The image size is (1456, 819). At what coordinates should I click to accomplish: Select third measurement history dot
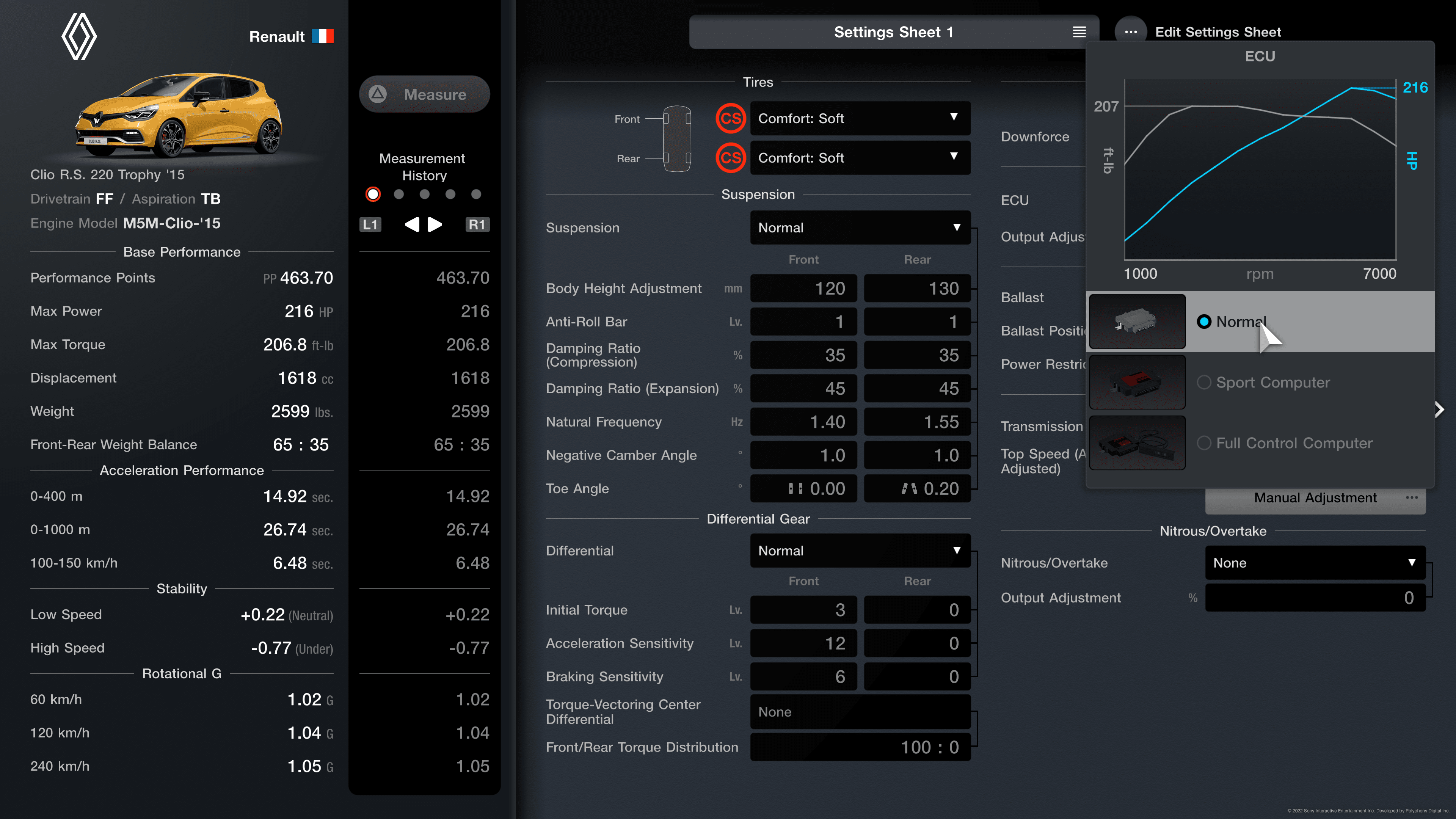tap(425, 194)
